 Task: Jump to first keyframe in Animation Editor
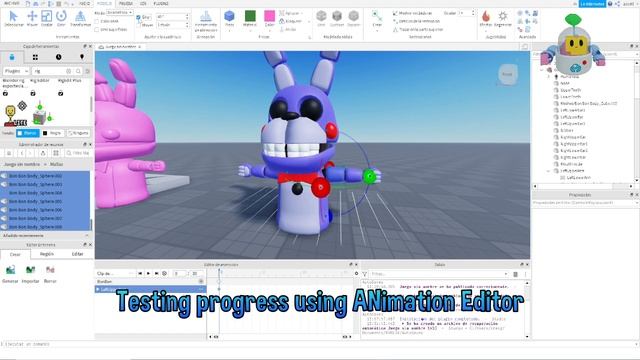pyautogui.click(x=140, y=273)
